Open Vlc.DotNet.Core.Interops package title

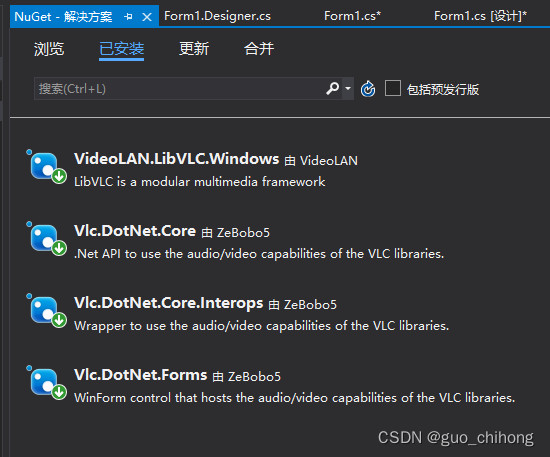point(168,303)
